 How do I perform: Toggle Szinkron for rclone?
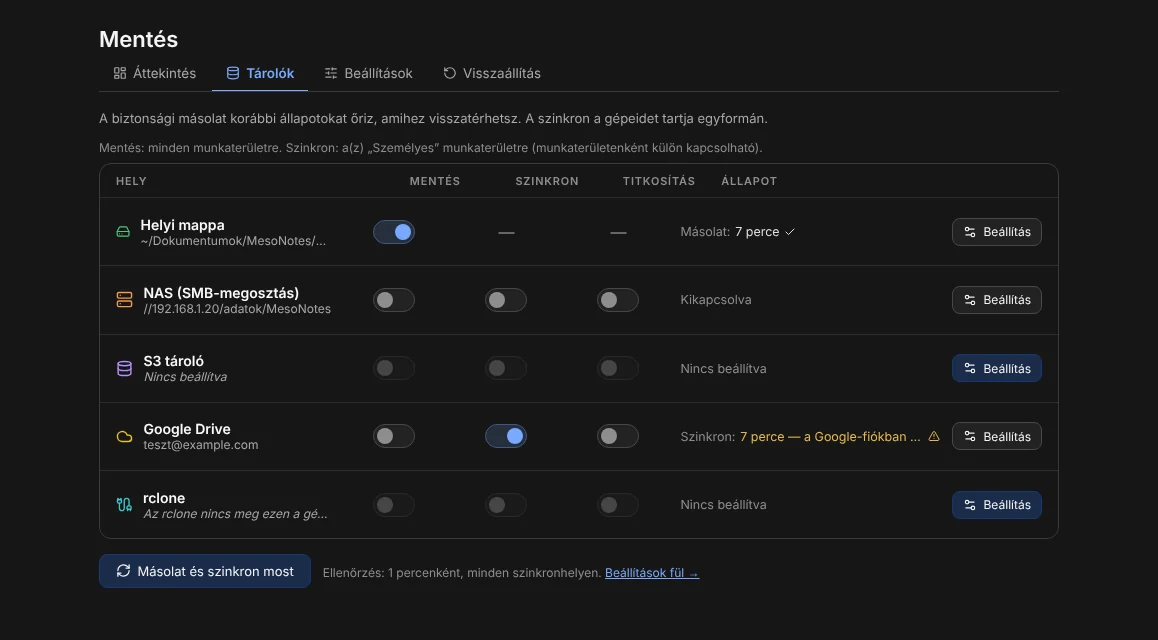click(506, 505)
